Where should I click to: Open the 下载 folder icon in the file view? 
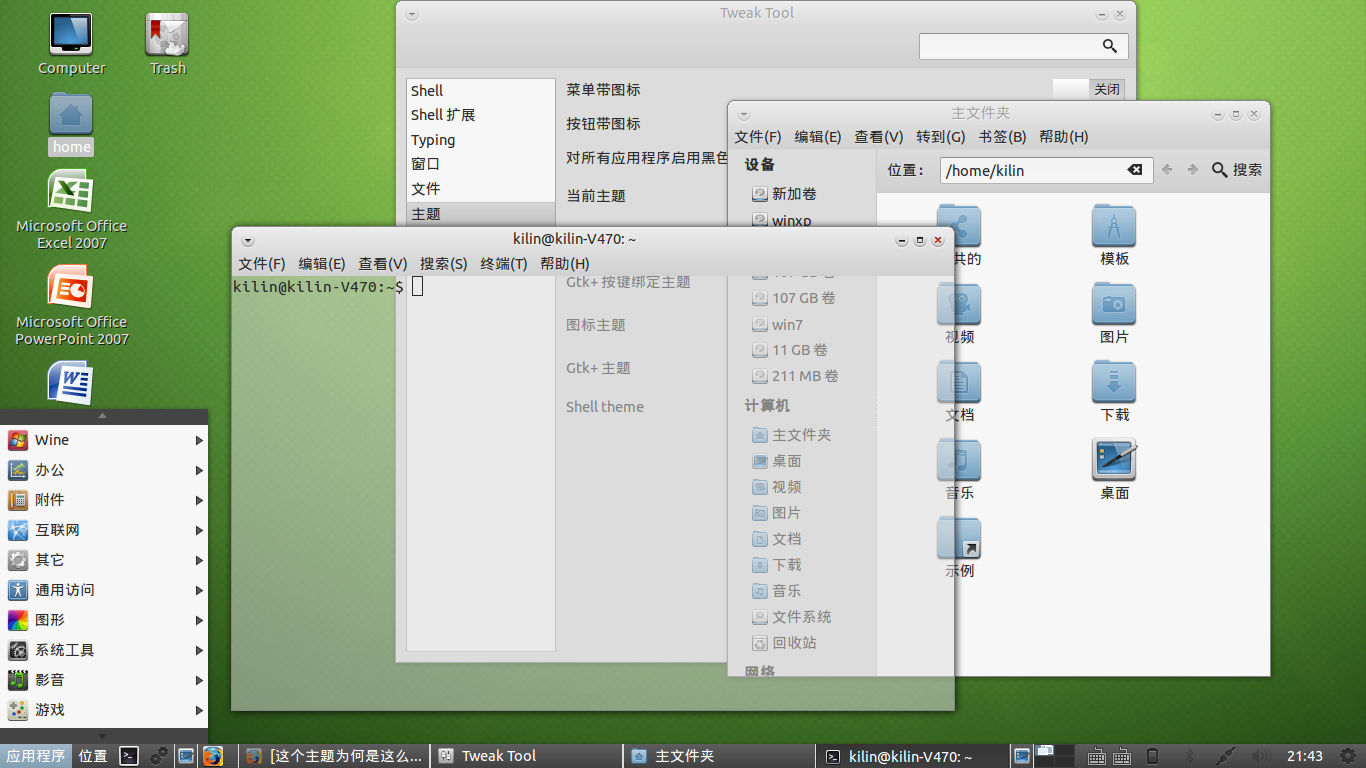click(1114, 381)
